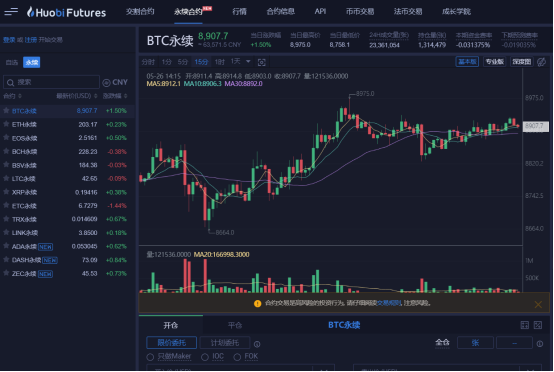The width and height of the screenshot is (554, 372).
Task: Favorite DASH永续 with its star
Action: [6, 260]
